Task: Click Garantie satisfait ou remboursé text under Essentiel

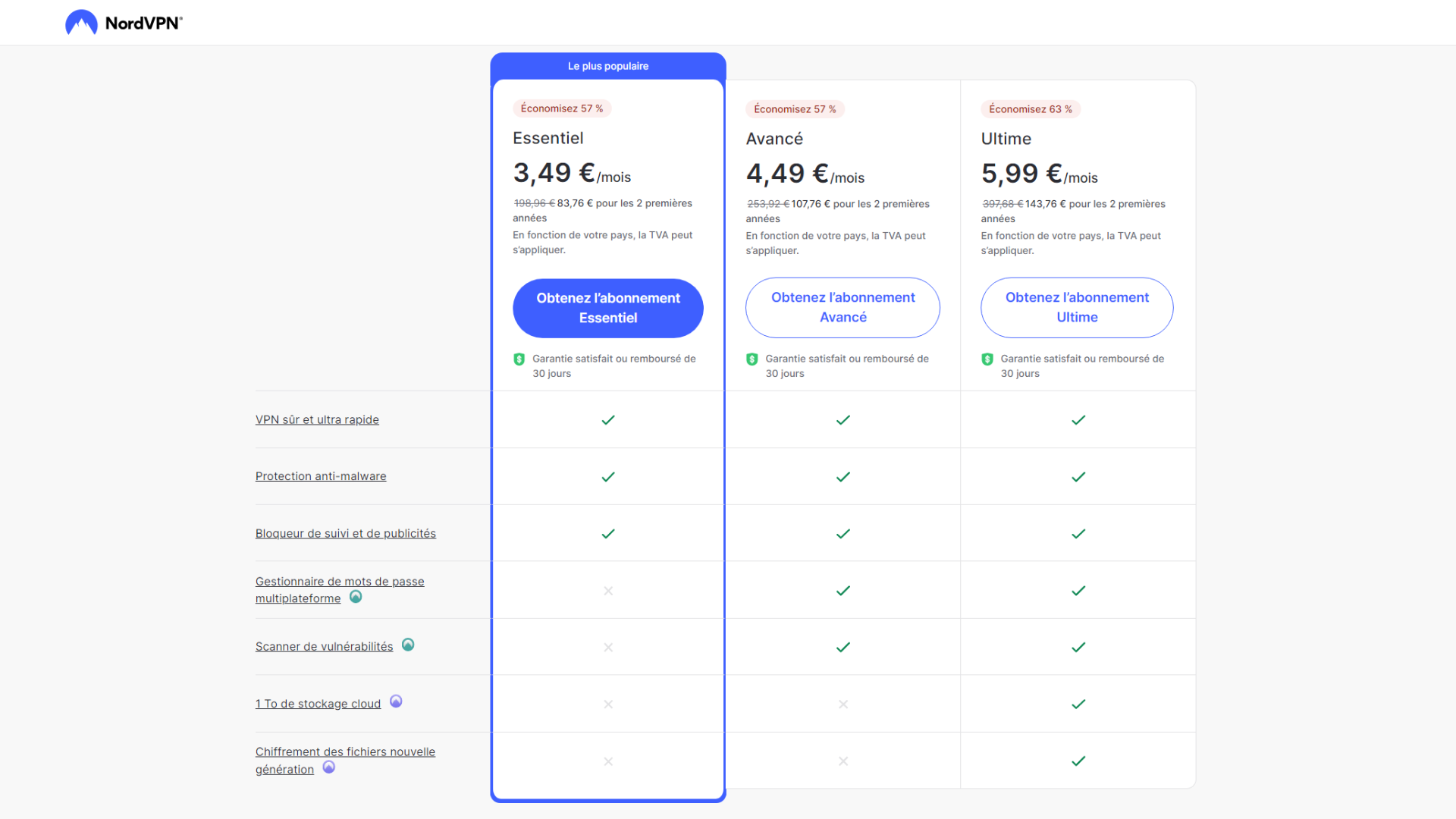Action: (x=614, y=366)
